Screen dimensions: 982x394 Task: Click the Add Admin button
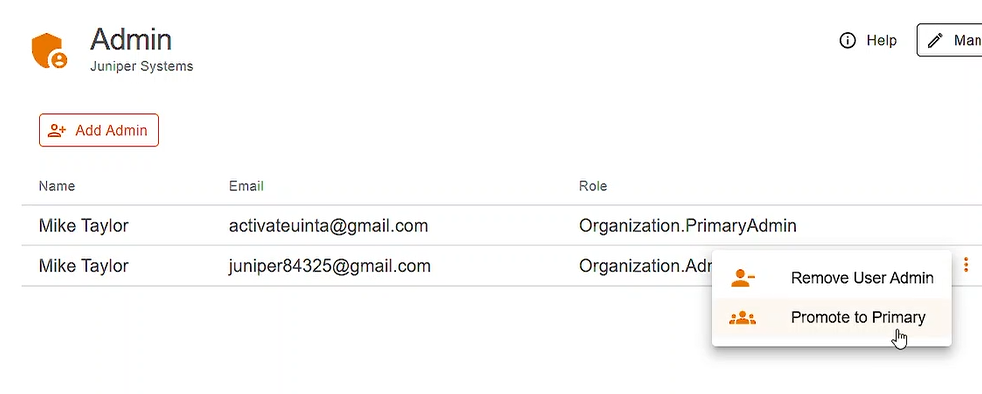pyautogui.click(x=99, y=130)
